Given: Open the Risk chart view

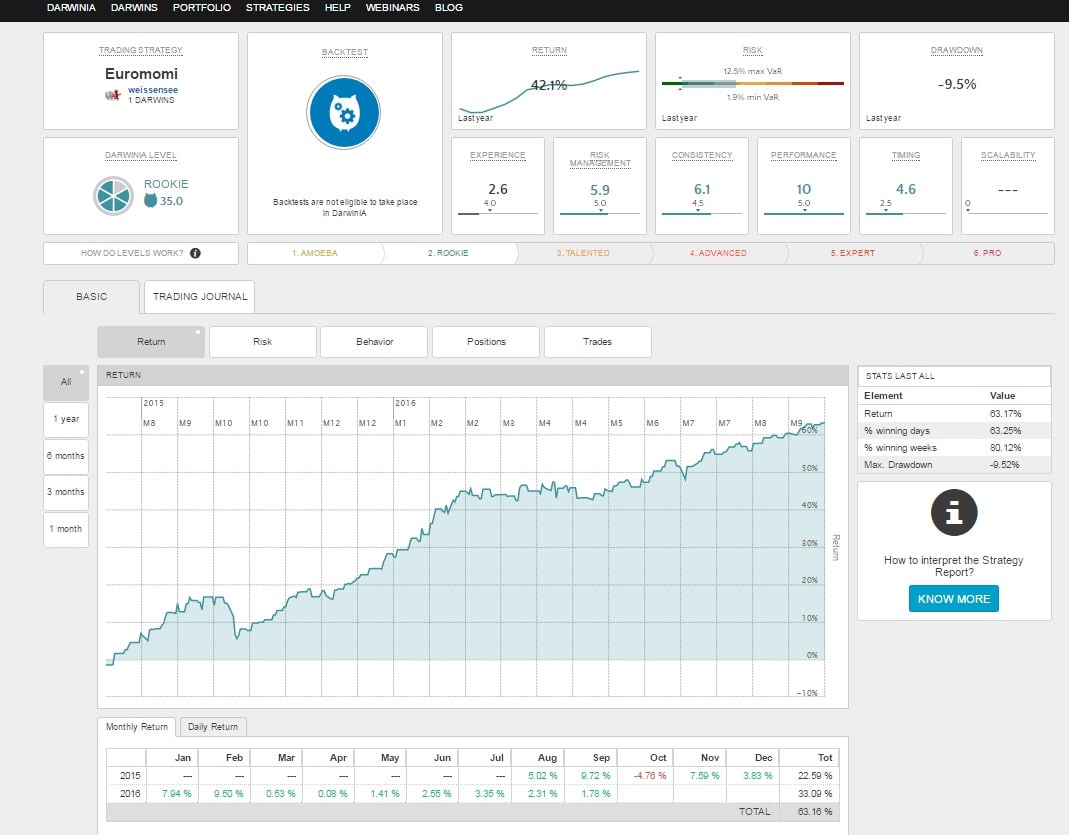Looking at the screenshot, I should click(262, 342).
